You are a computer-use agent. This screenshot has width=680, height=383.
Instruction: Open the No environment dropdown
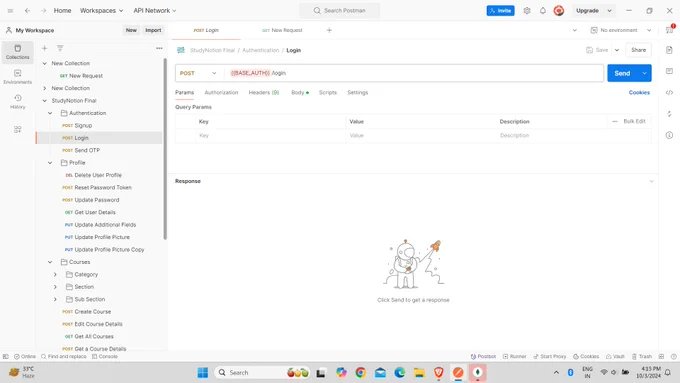pyautogui.click(x=621, y=30)
